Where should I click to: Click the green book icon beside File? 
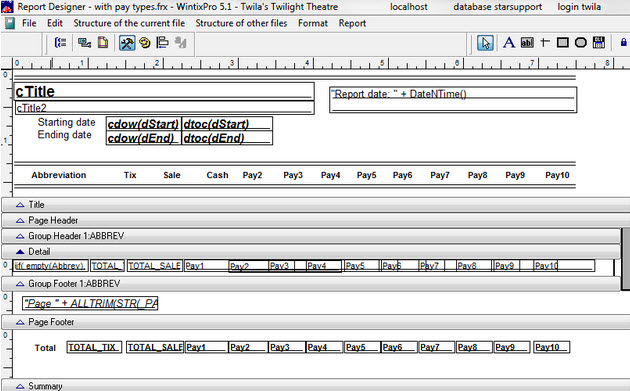pos(10,23)
